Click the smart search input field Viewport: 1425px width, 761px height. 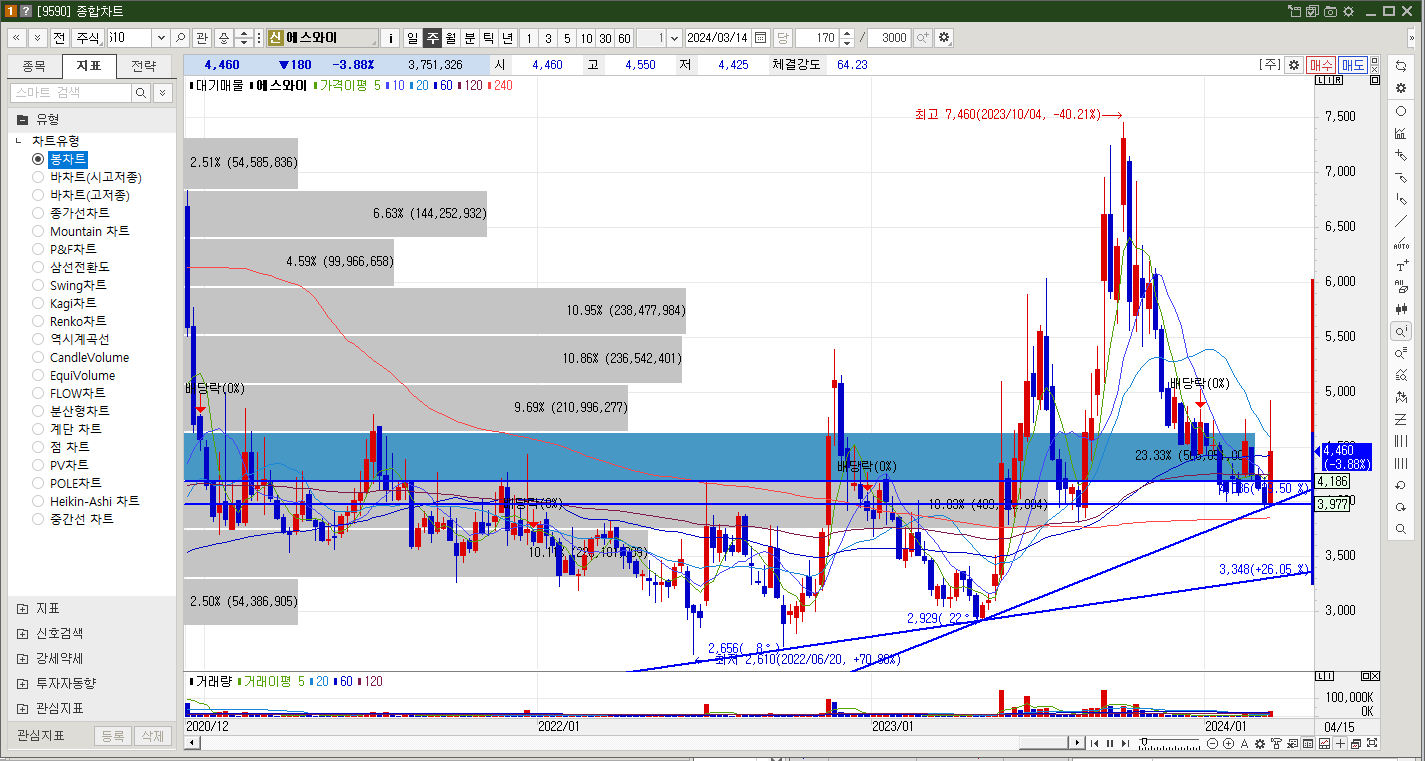(70, 92)
